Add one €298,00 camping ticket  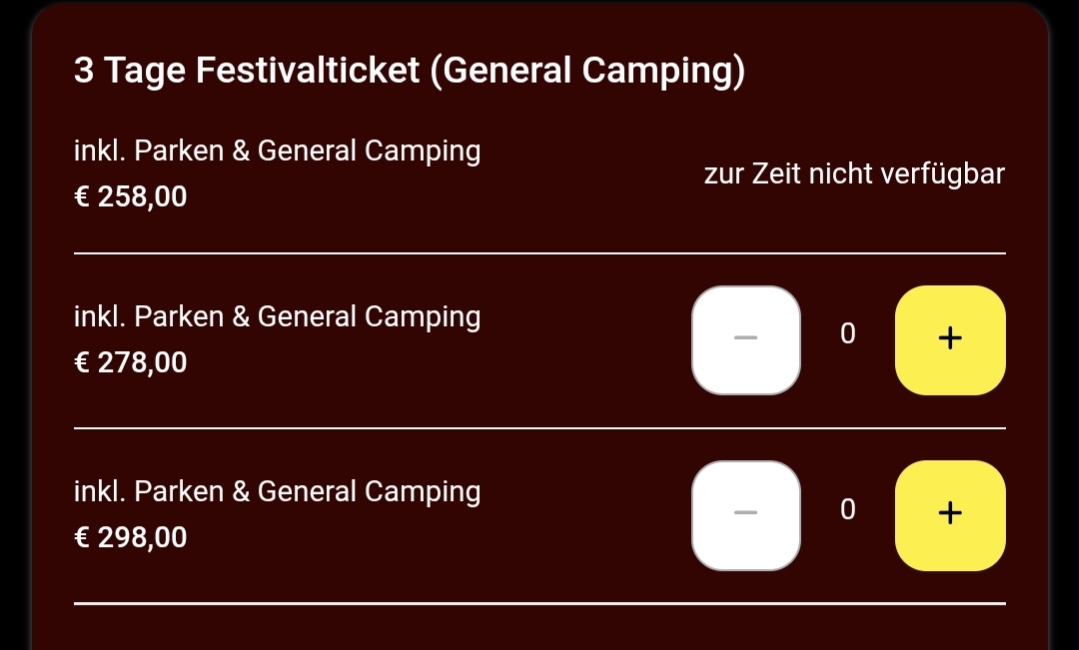950,515
